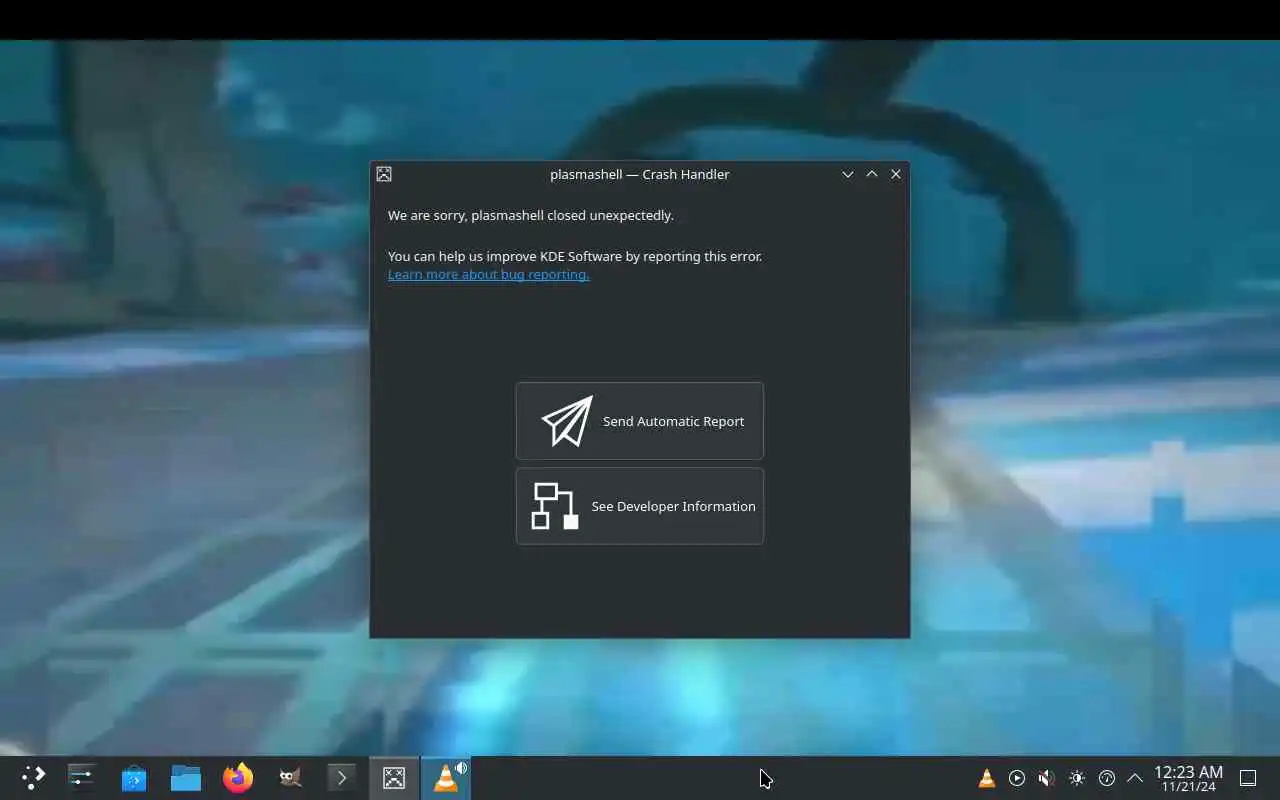Open Dolphin file manager from taskbar
The width and height of the screenshot is (1280, 800).
click(186, 778)
